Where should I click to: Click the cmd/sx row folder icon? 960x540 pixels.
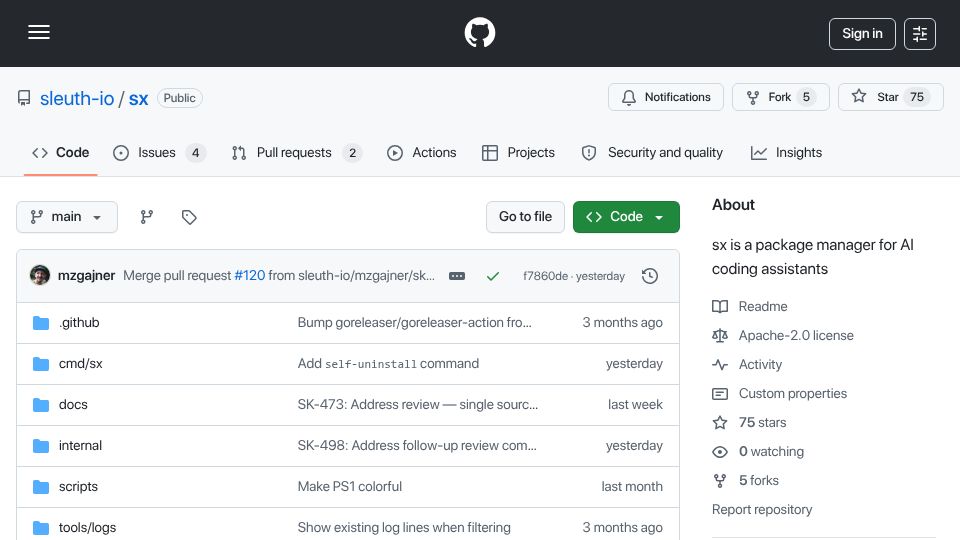pyautogui.click(x=41, y=364)
